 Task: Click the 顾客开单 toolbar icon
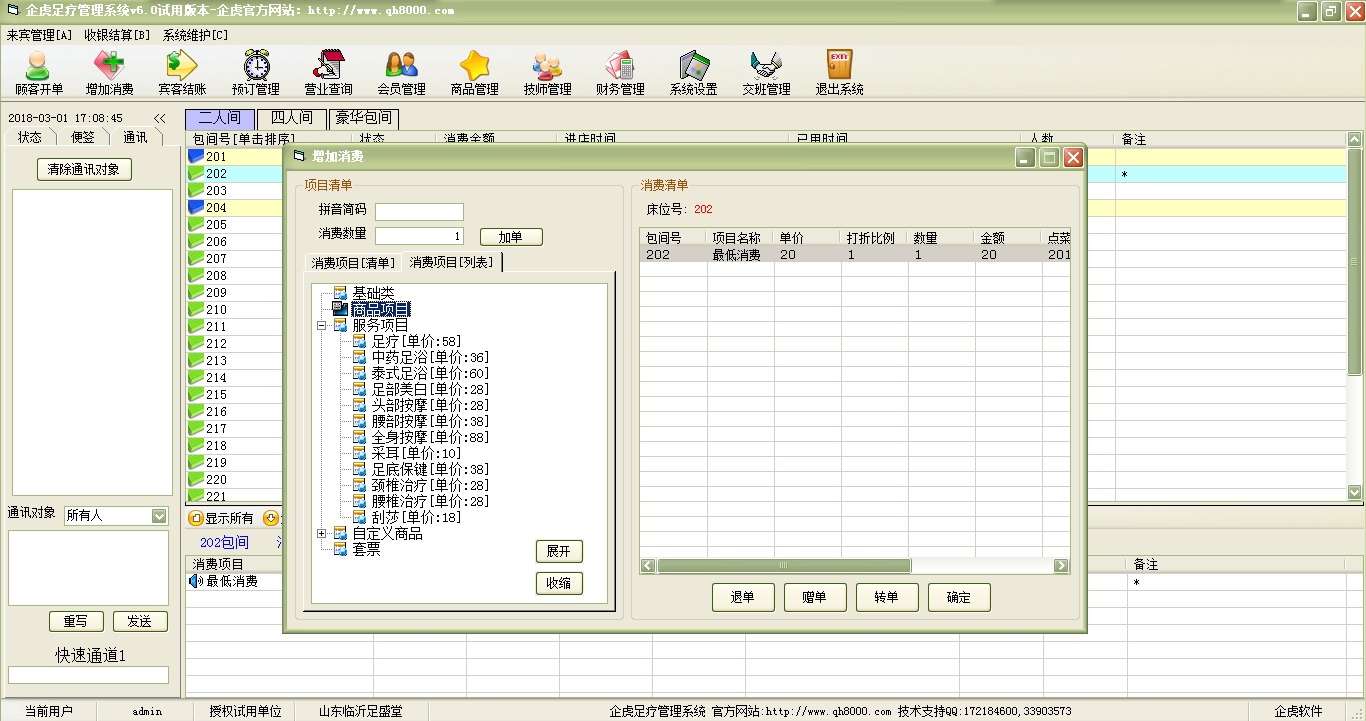pyautogui.click(x=39, y=73)
